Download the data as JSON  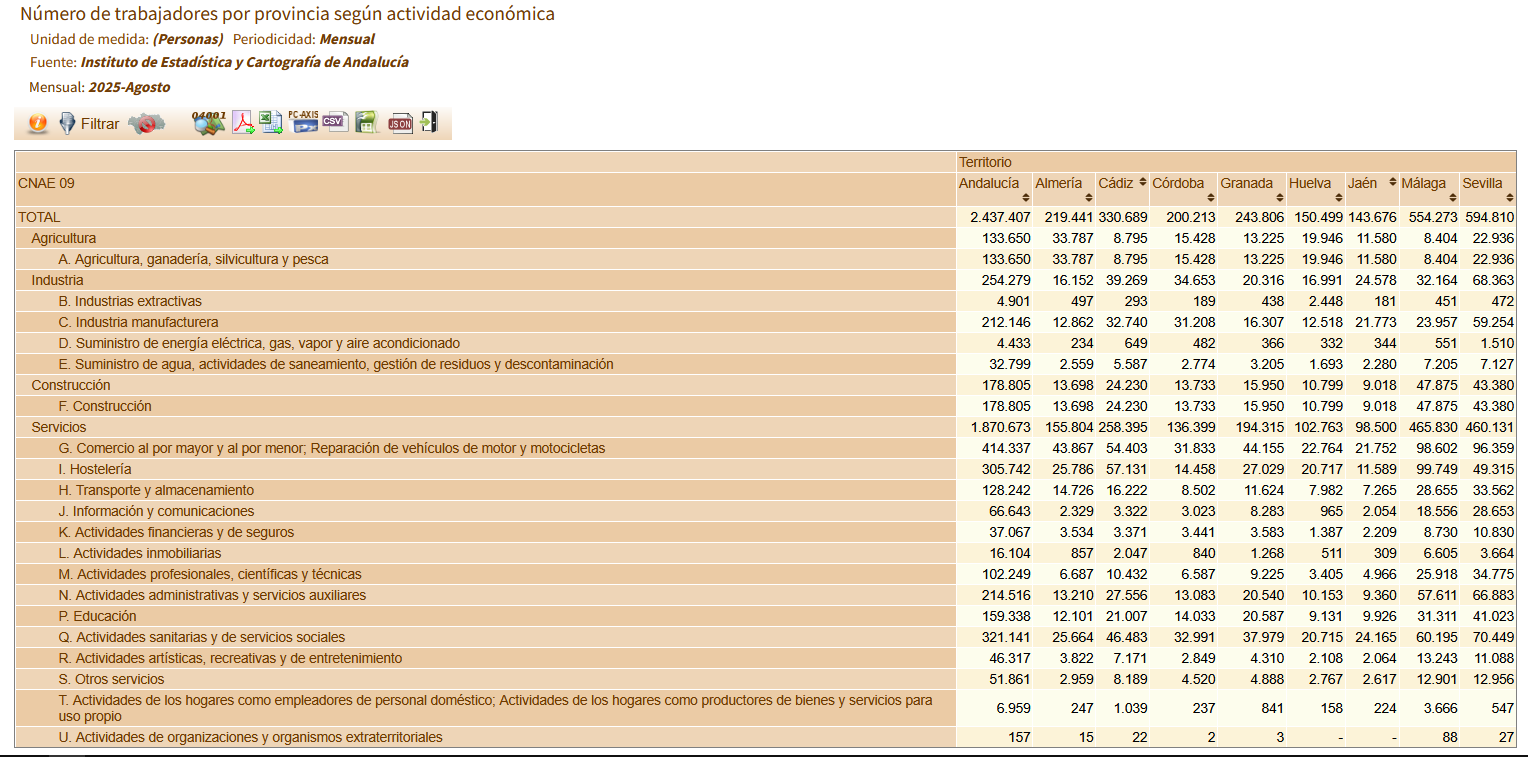400,123
